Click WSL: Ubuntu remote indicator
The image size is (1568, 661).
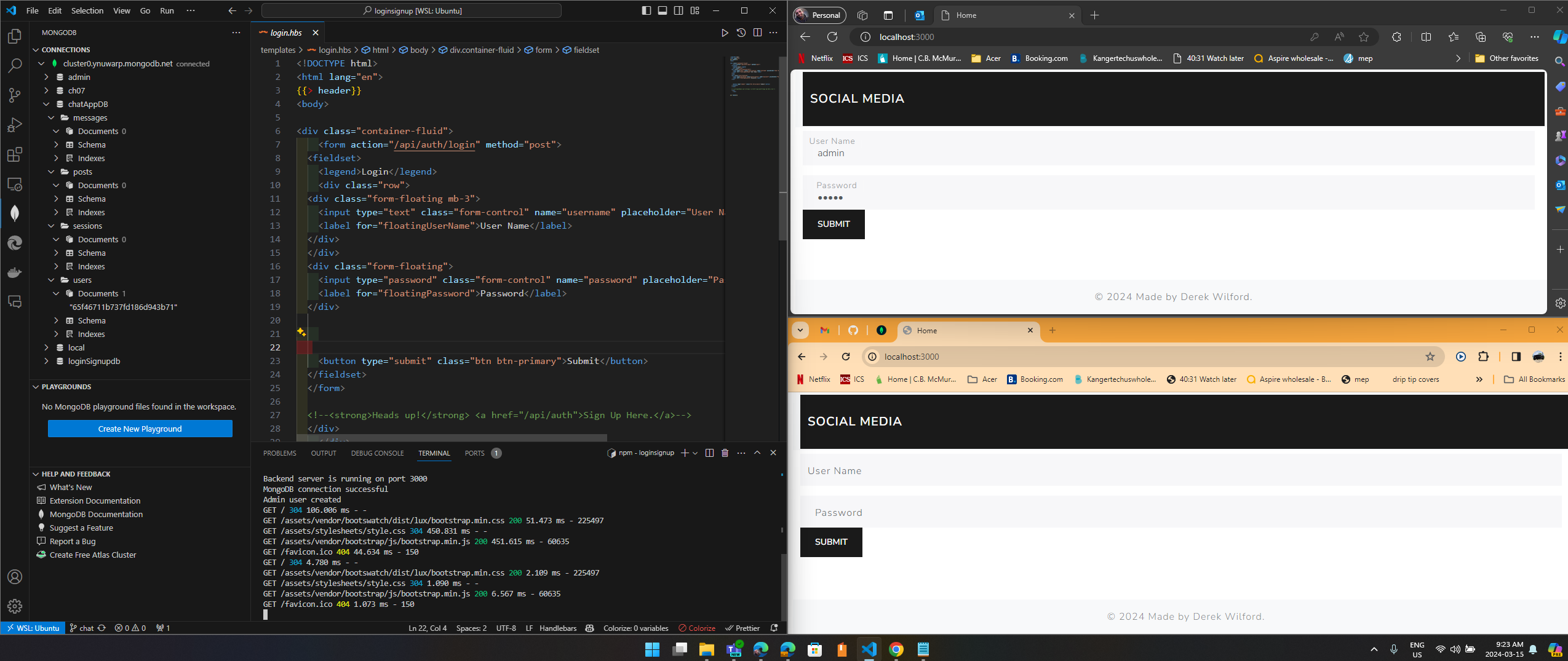pos(33,628)
